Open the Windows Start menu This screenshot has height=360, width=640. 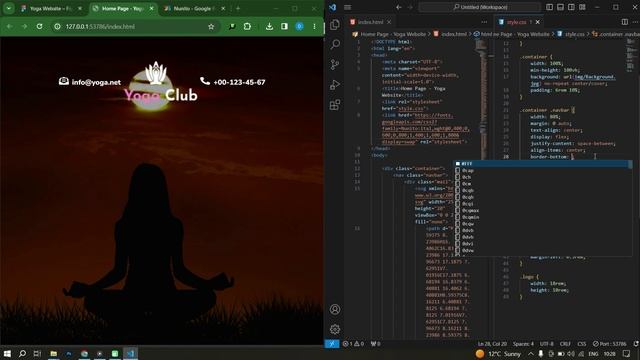7,353
